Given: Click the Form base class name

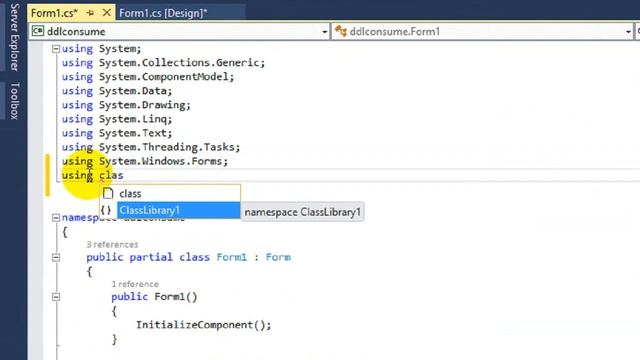Looking at the screenshot, I should pyautogui.click(x=278, y=257).
